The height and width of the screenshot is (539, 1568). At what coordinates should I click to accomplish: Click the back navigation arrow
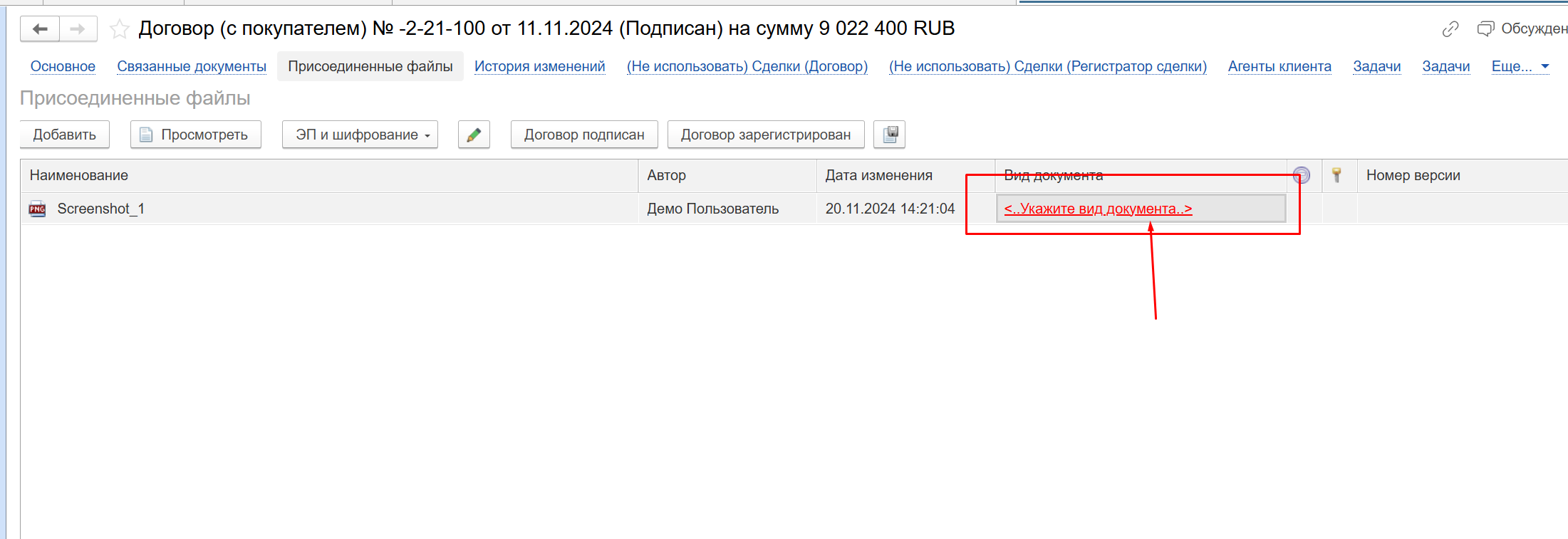[40, 29]
